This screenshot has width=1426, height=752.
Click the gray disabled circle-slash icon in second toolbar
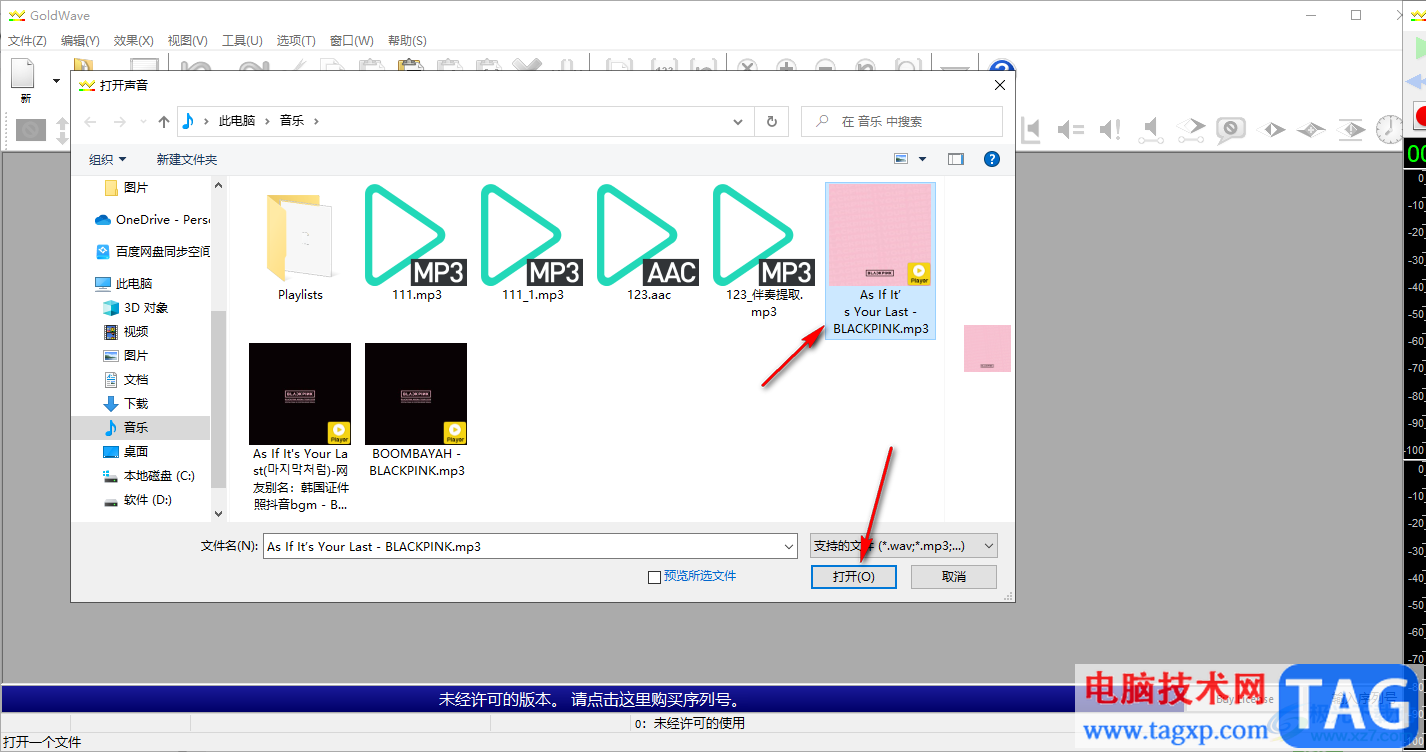pyautogui.click(x=31, y=129)
